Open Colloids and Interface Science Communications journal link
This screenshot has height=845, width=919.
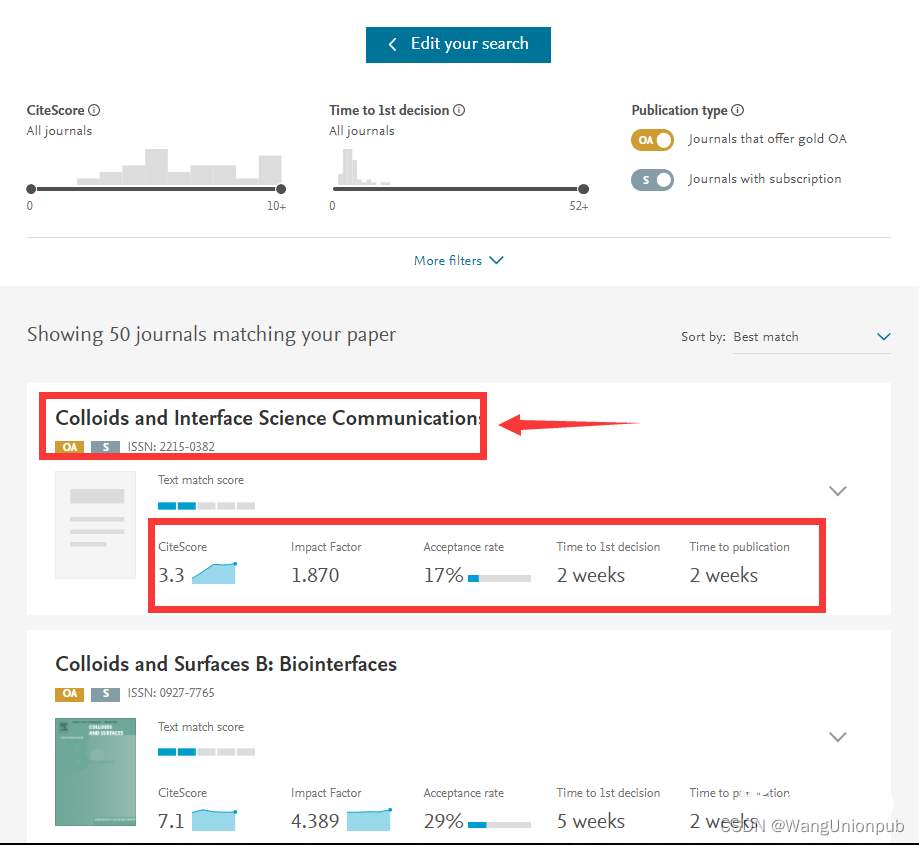pyautogui.click(x=267, y=418)
